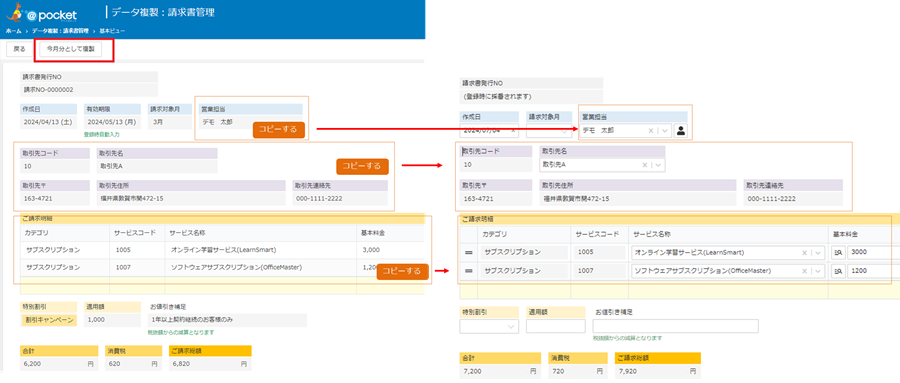The image size is (900, 383).
Task: Clear the 取引先A selection with its X
Action: (645, 165)
